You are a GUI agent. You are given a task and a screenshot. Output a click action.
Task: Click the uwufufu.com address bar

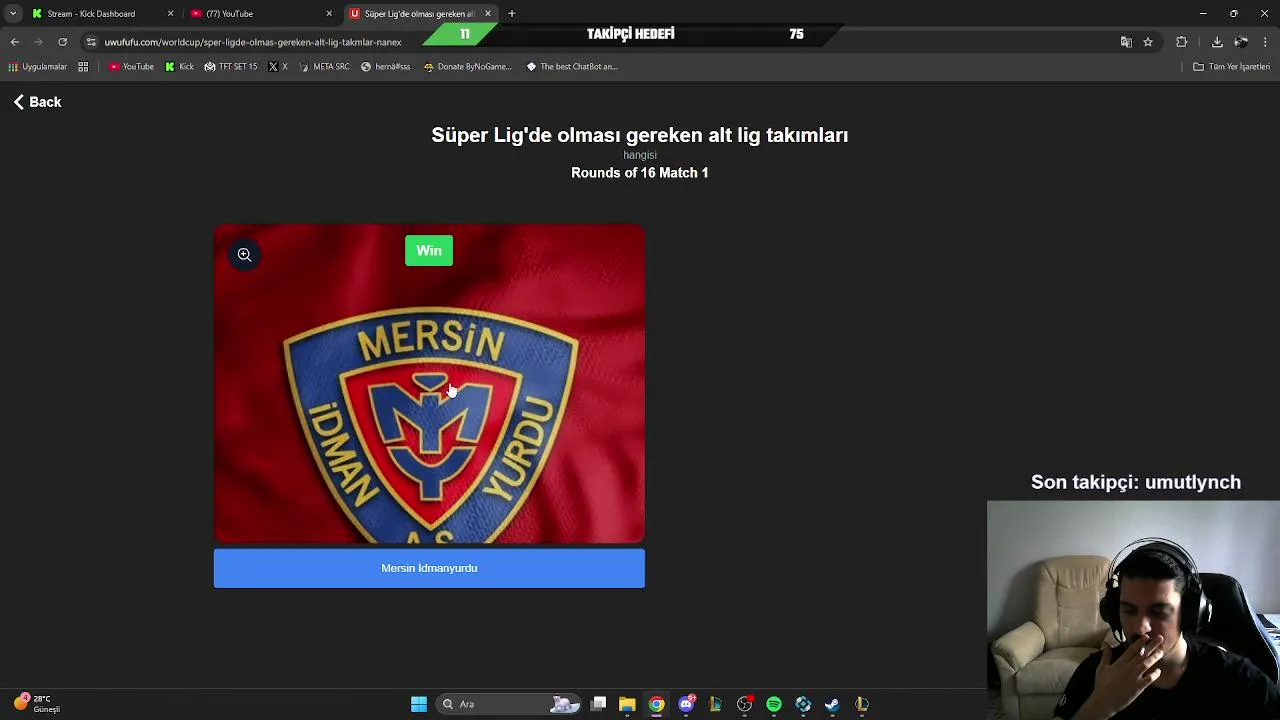(x=253, y=42)
